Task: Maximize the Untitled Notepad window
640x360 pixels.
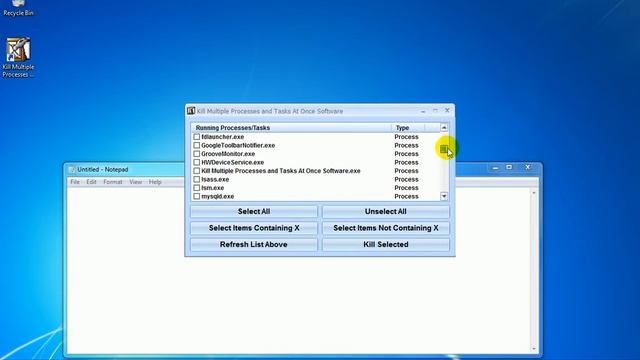Action: [509, 167]
